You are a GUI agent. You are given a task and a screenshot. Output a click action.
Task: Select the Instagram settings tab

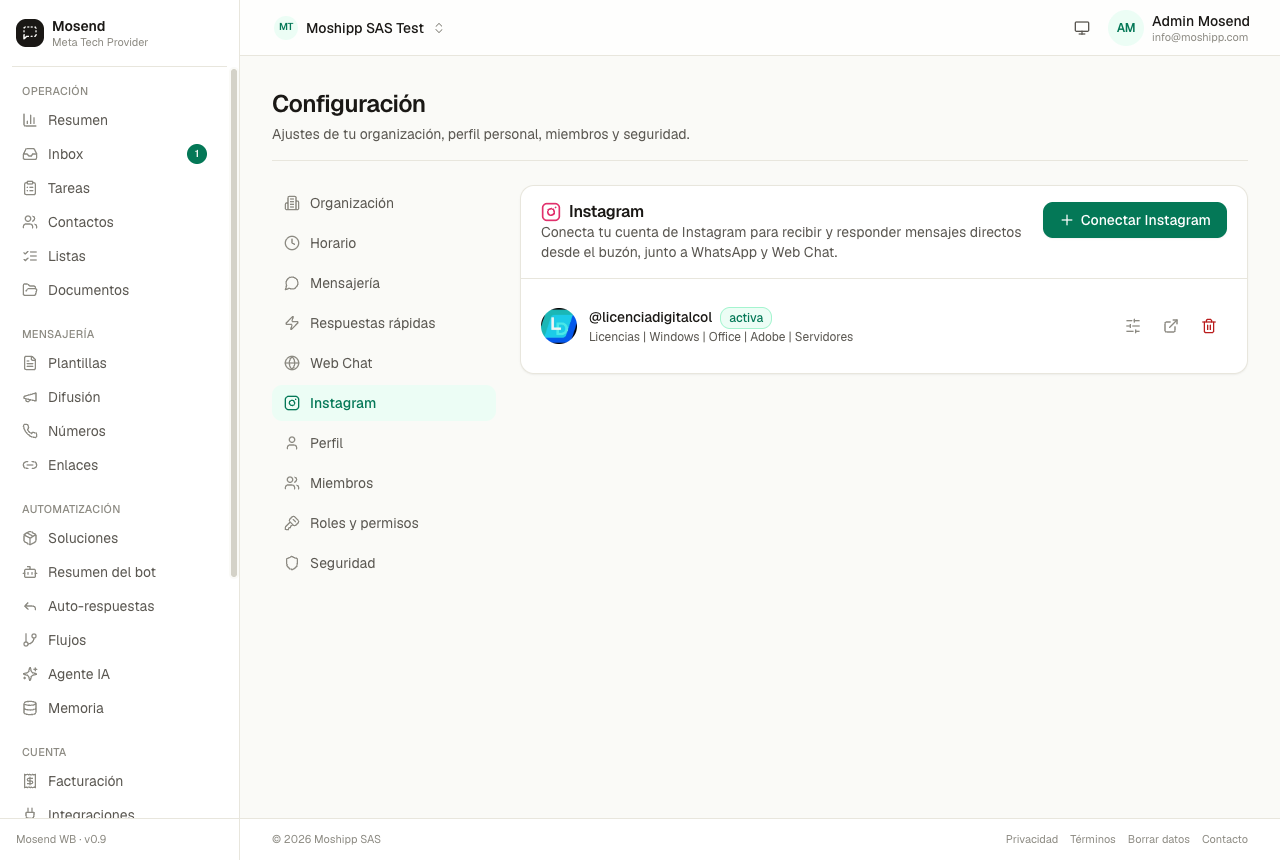[x=384, y=403]
